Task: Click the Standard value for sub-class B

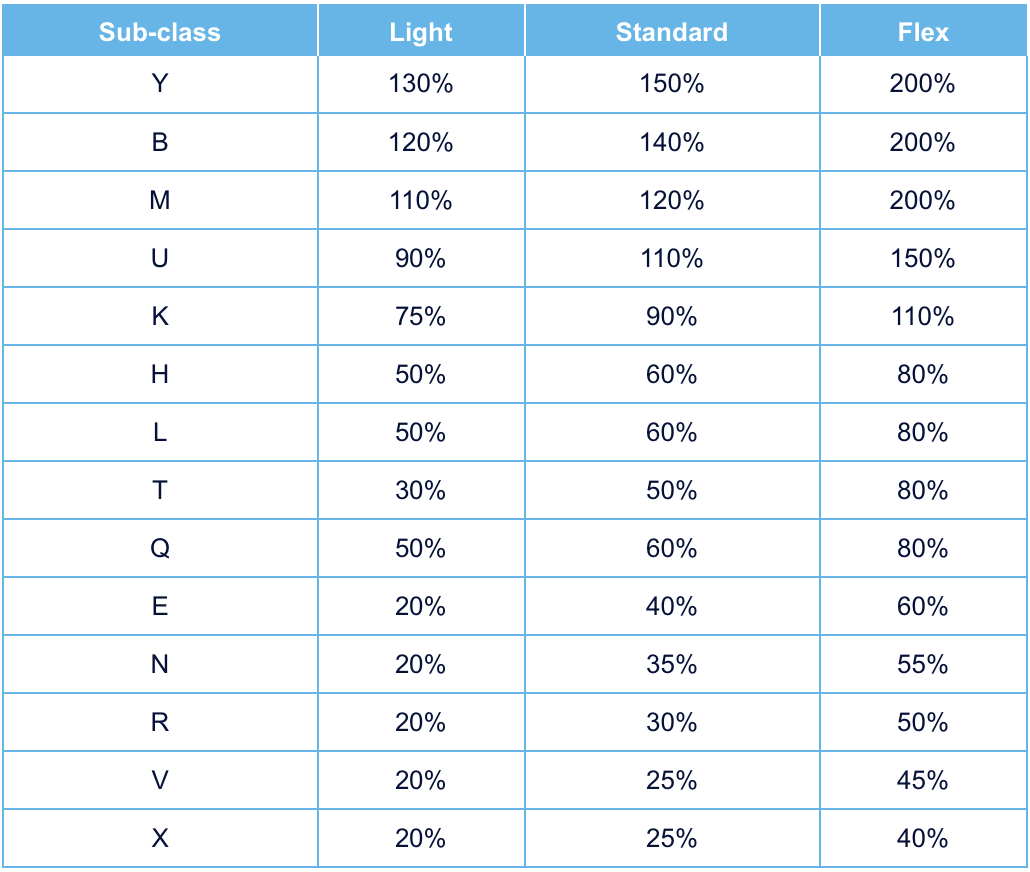Action: 672,142
